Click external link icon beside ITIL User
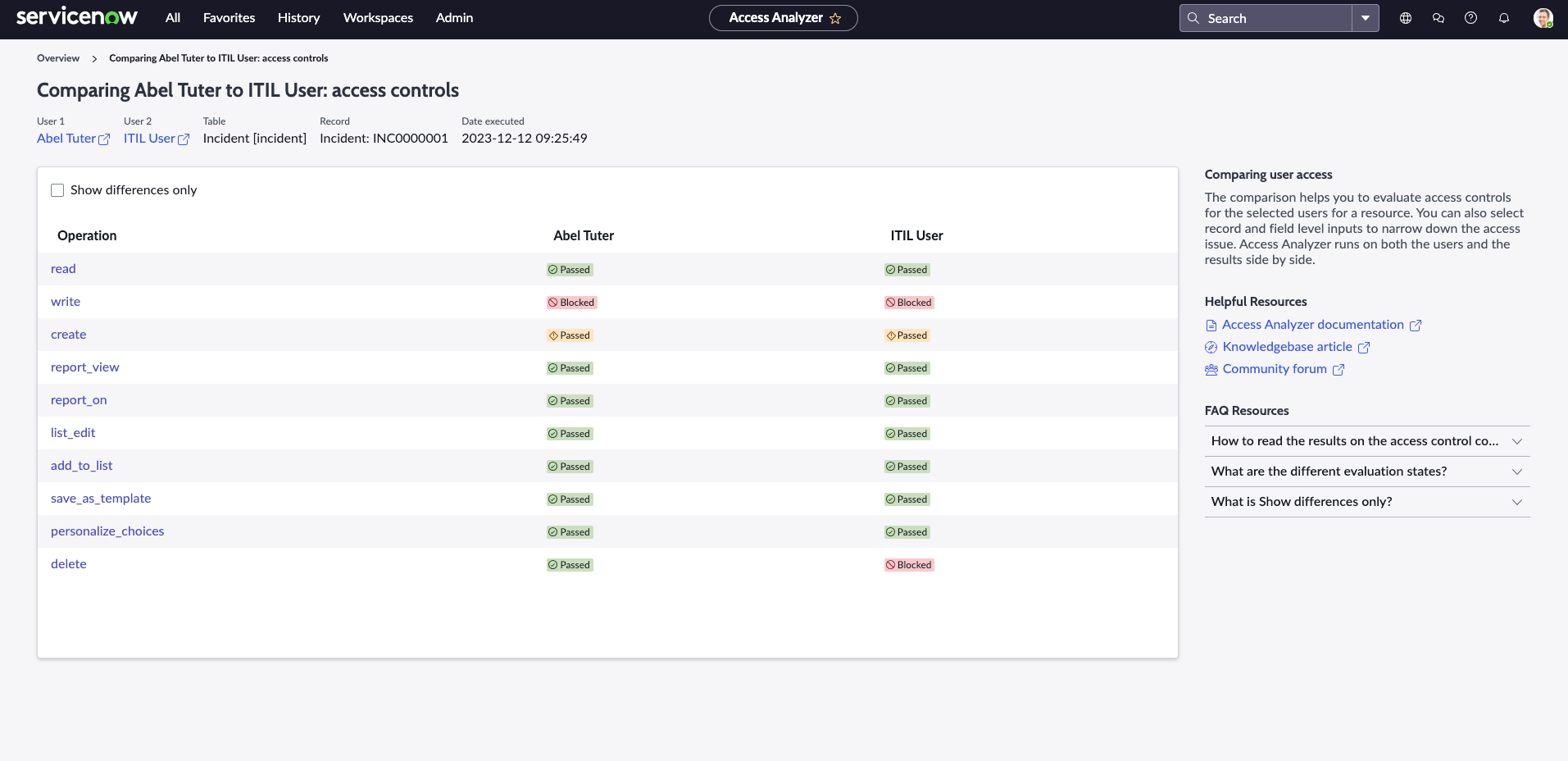Screen dimensions: 1568x761 (184, 139)
